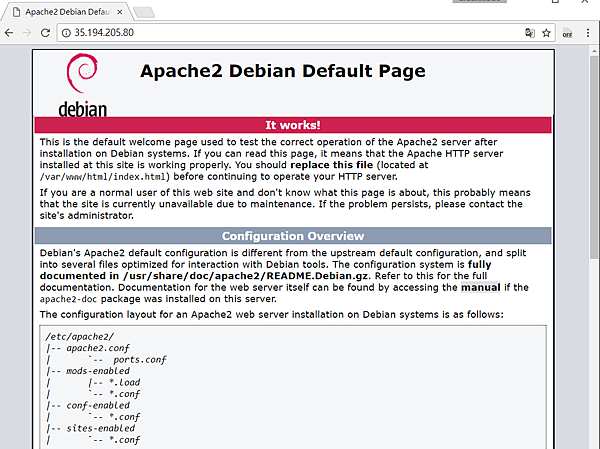Click the Configuration Overview heading
The height and width of the screenshot is (449, 600).
(293, 236)
